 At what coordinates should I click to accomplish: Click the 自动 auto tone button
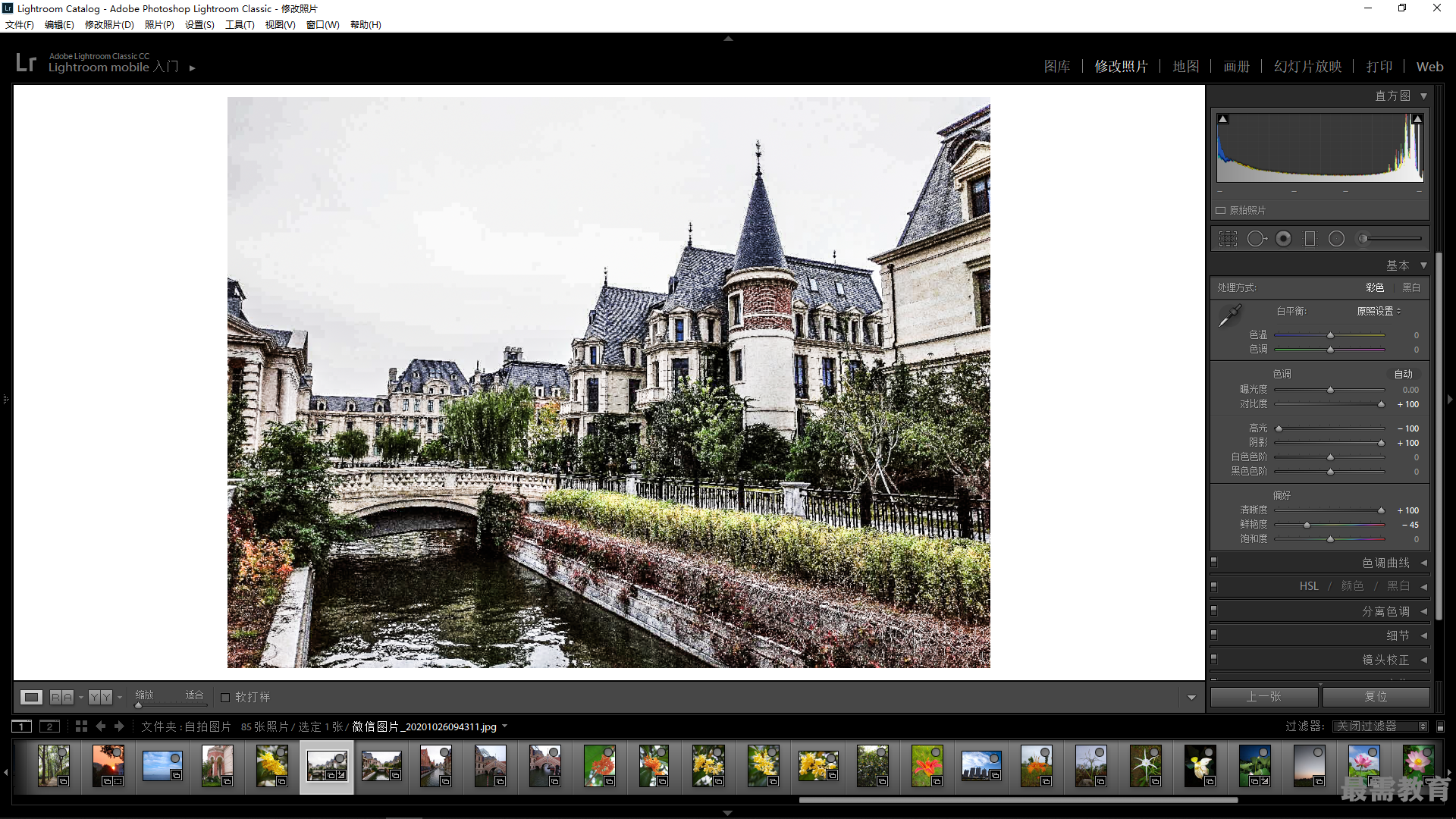(x=1404, y=375)
